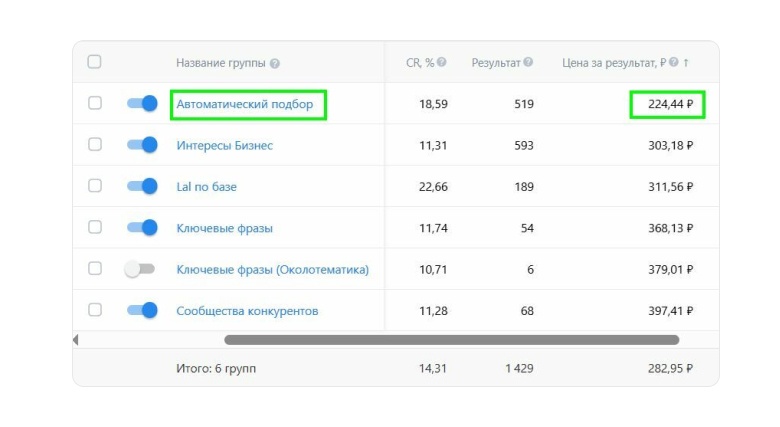Check the box for Ключевые фразы (Околотематика) row

coord(95,268)
